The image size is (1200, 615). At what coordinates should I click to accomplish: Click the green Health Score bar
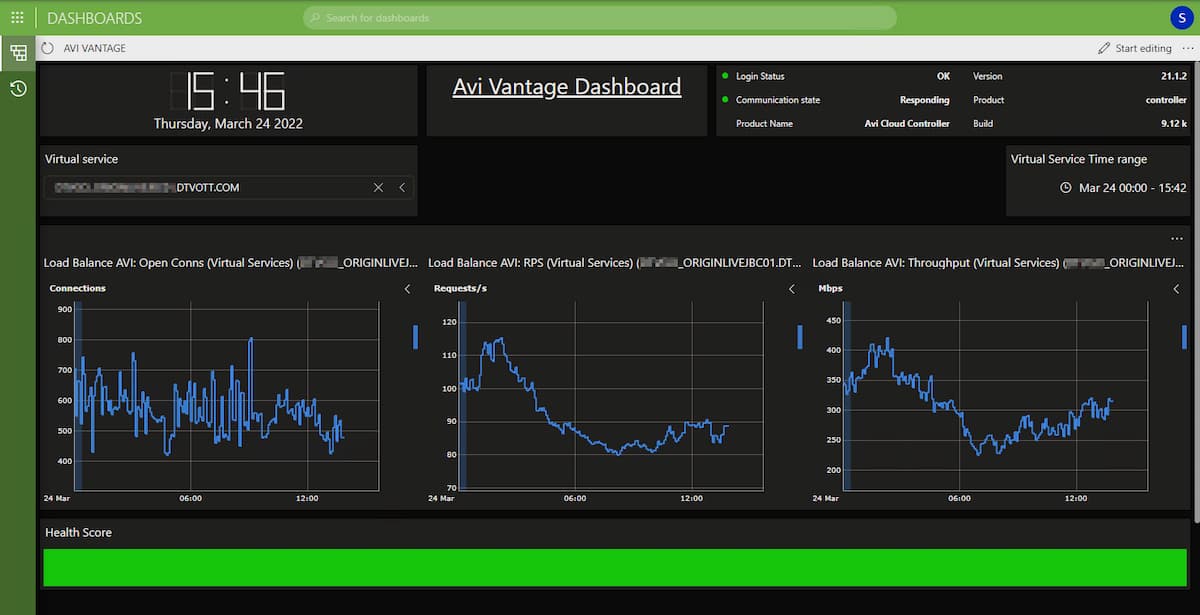(615, 567)
